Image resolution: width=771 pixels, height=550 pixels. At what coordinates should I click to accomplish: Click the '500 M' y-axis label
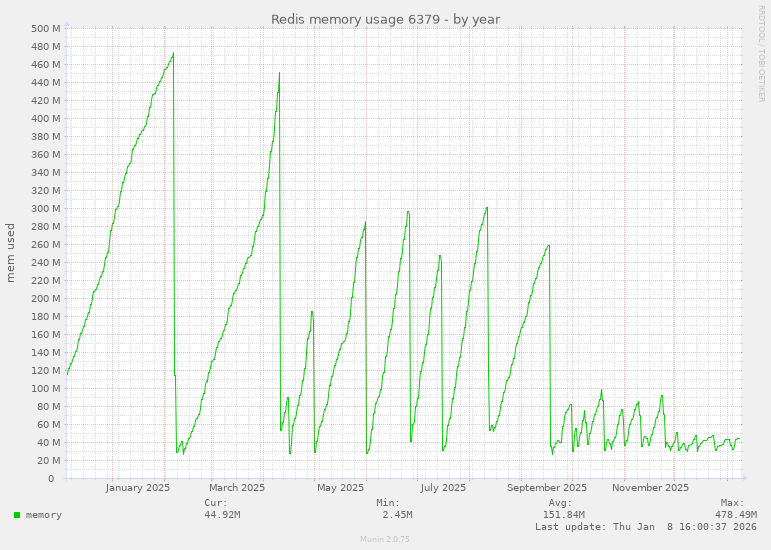coord(46,29)
